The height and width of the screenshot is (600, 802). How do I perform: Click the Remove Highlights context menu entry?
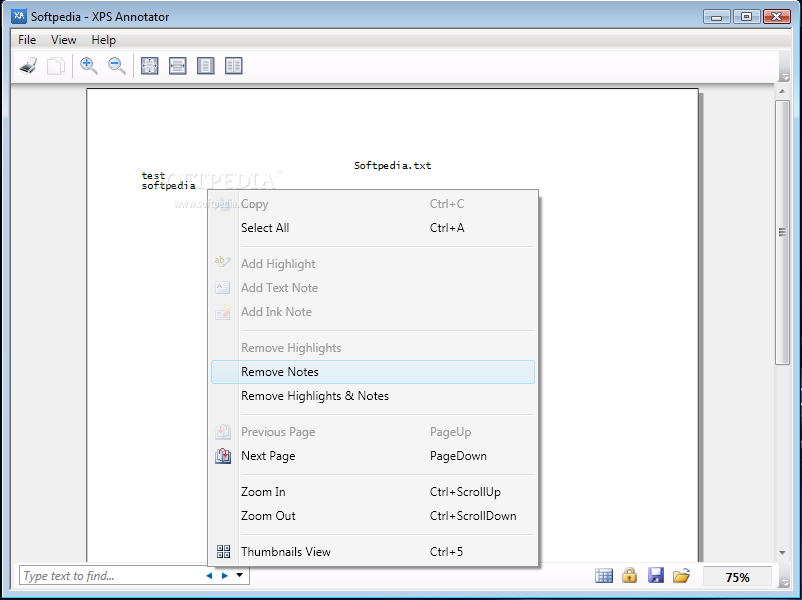(x=373, y=348)
